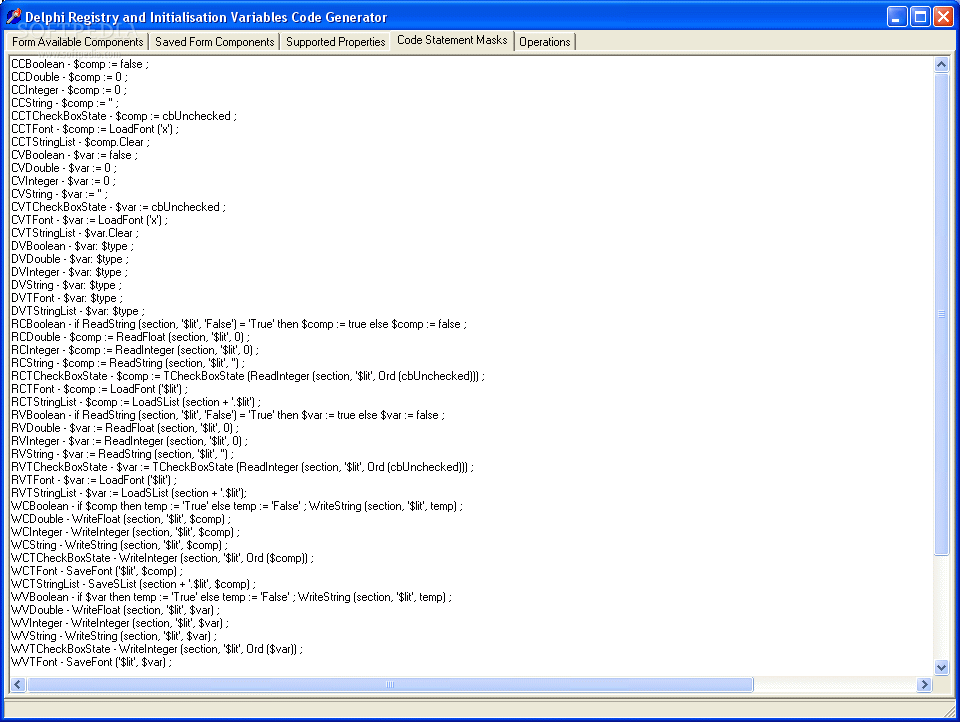Viewport: 960px width, 722px height.
Task: Minimize the Code Generator window
Action: (897, 17)
